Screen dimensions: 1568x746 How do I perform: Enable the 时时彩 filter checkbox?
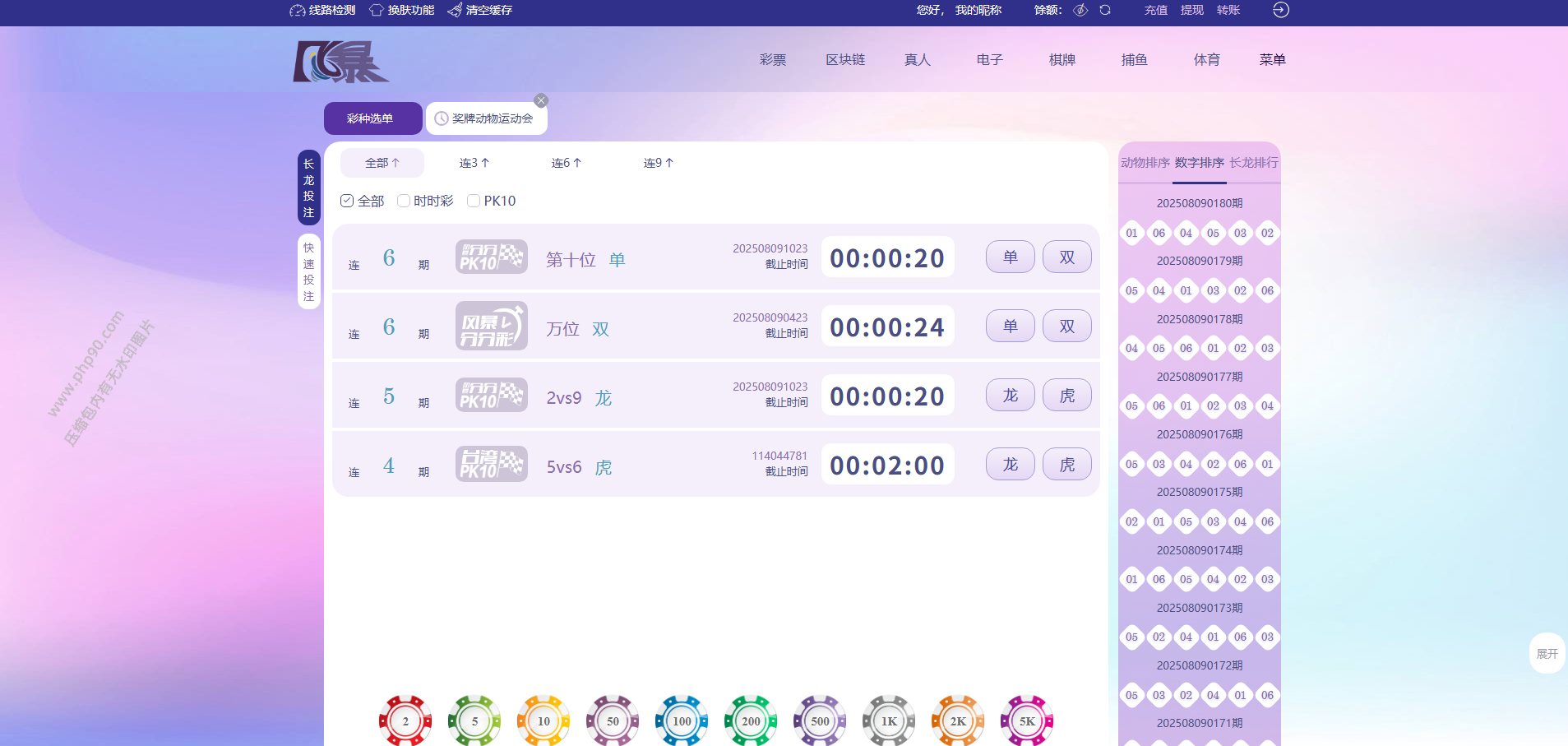pos(404,201)
